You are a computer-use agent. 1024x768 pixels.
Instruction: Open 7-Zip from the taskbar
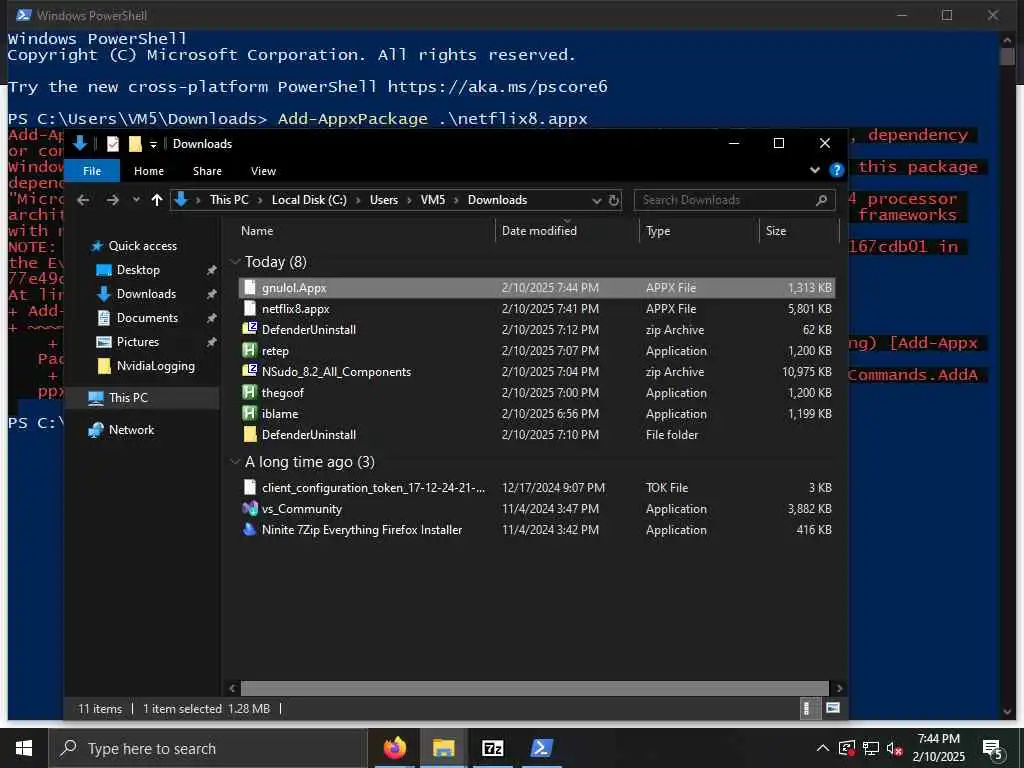pyautogui.click(x=492, y=748)
